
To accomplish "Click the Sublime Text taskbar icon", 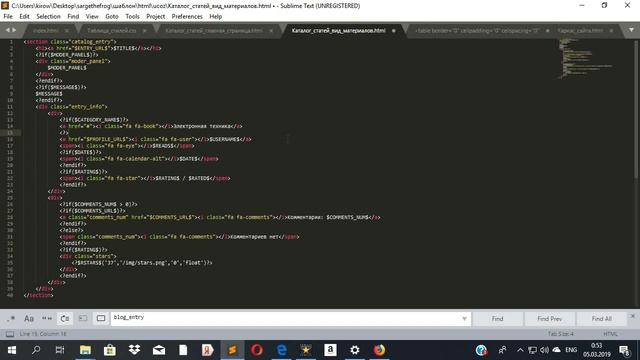I will [232, 350].
